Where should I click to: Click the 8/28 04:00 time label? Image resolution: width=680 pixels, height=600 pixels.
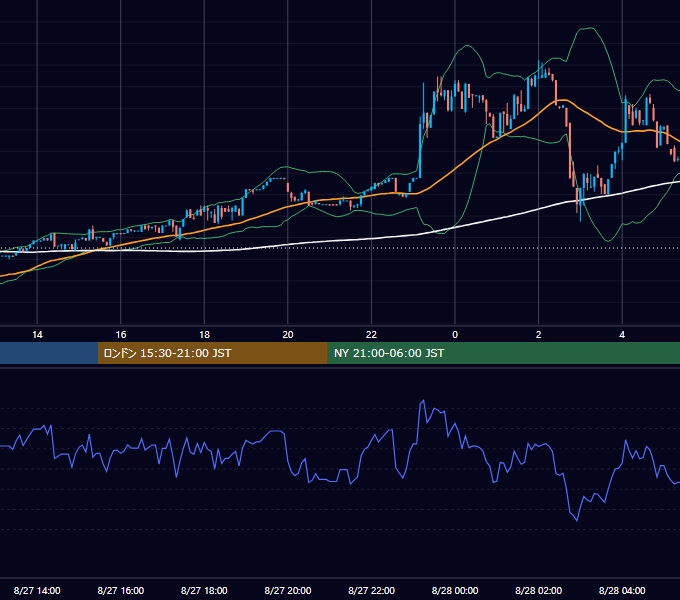click(622, 590)
